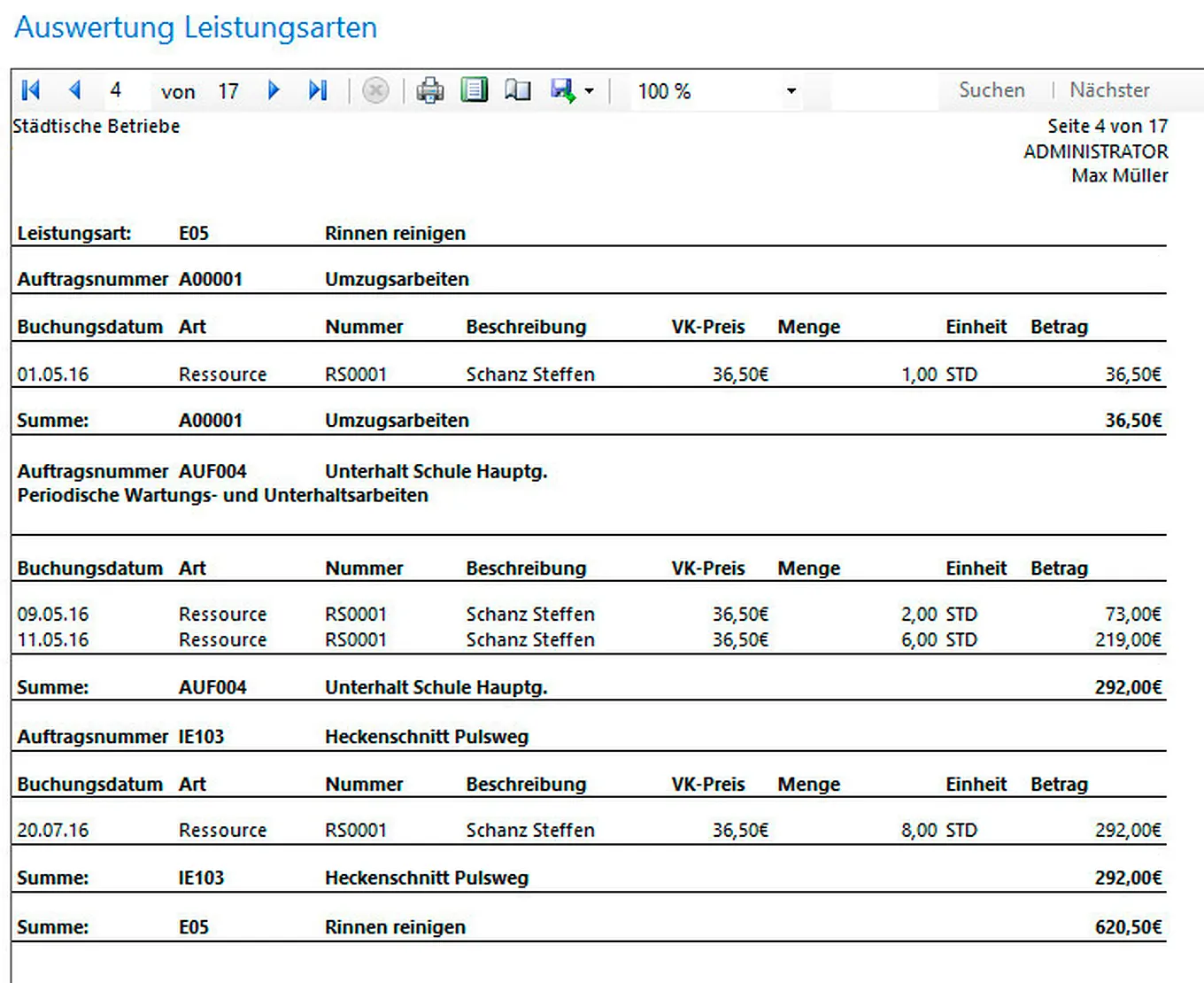The height and width of the screenshot is (983, 1204).
Task: Click the greyed-out stop rendering icon
Action: coord(375,90)
